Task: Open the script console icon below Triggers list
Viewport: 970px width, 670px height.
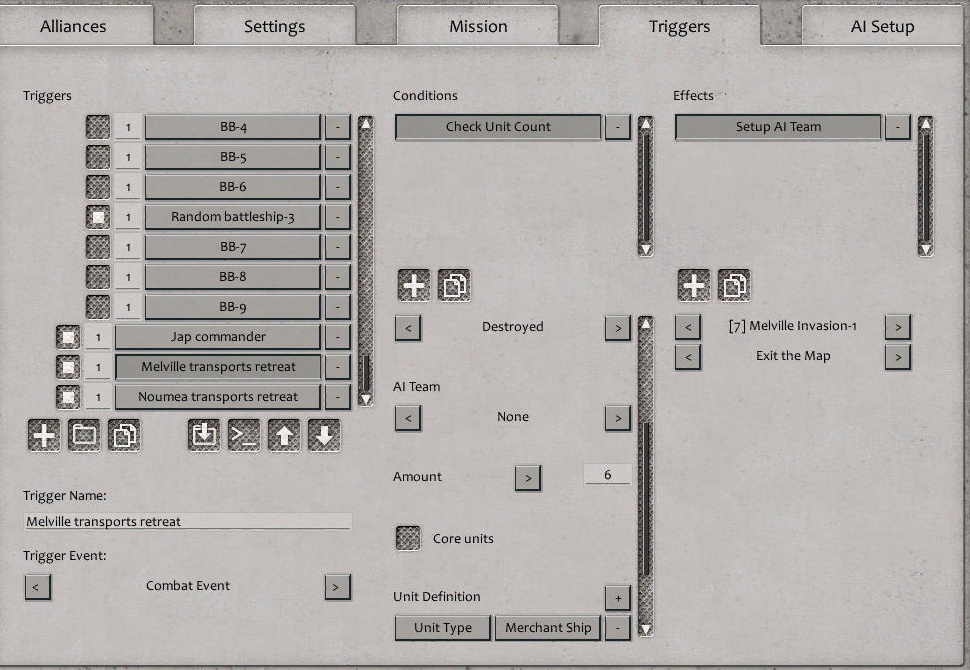Action: click(x=244, y=436)
